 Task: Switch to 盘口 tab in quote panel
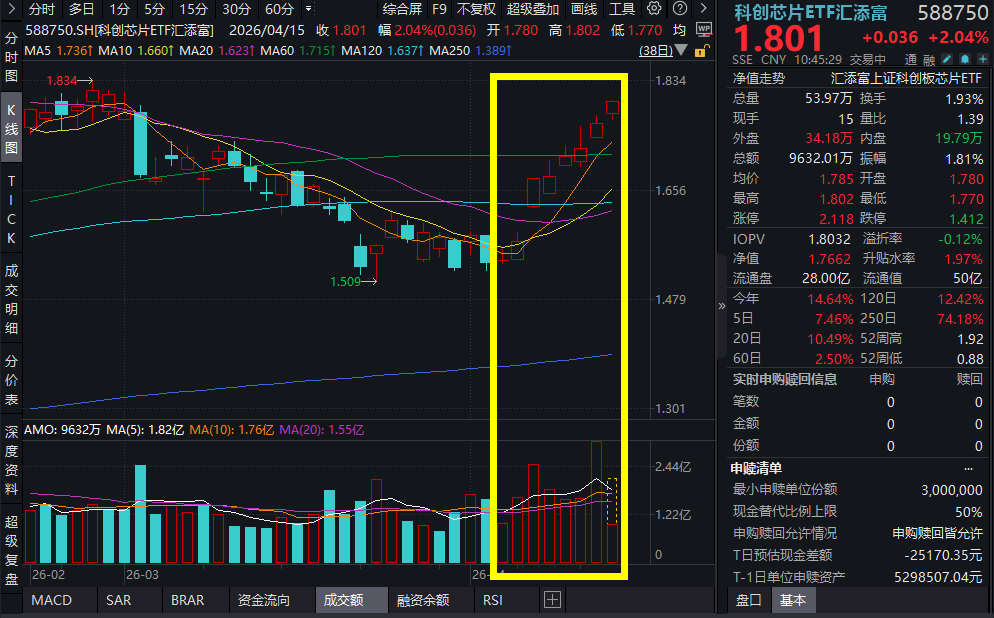coord(748,600)
